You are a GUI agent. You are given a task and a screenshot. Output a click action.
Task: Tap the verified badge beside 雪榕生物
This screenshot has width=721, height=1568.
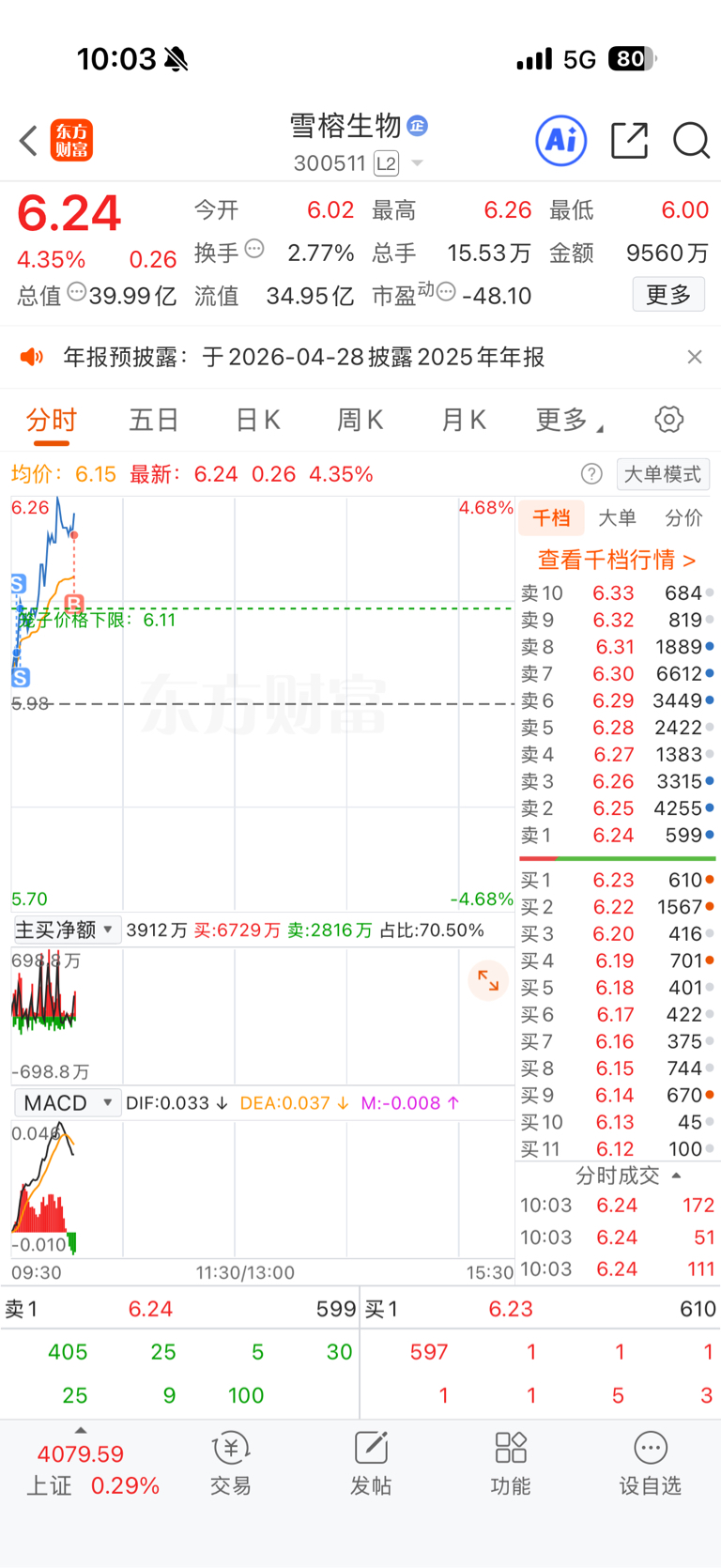click(x=418, y=125)
